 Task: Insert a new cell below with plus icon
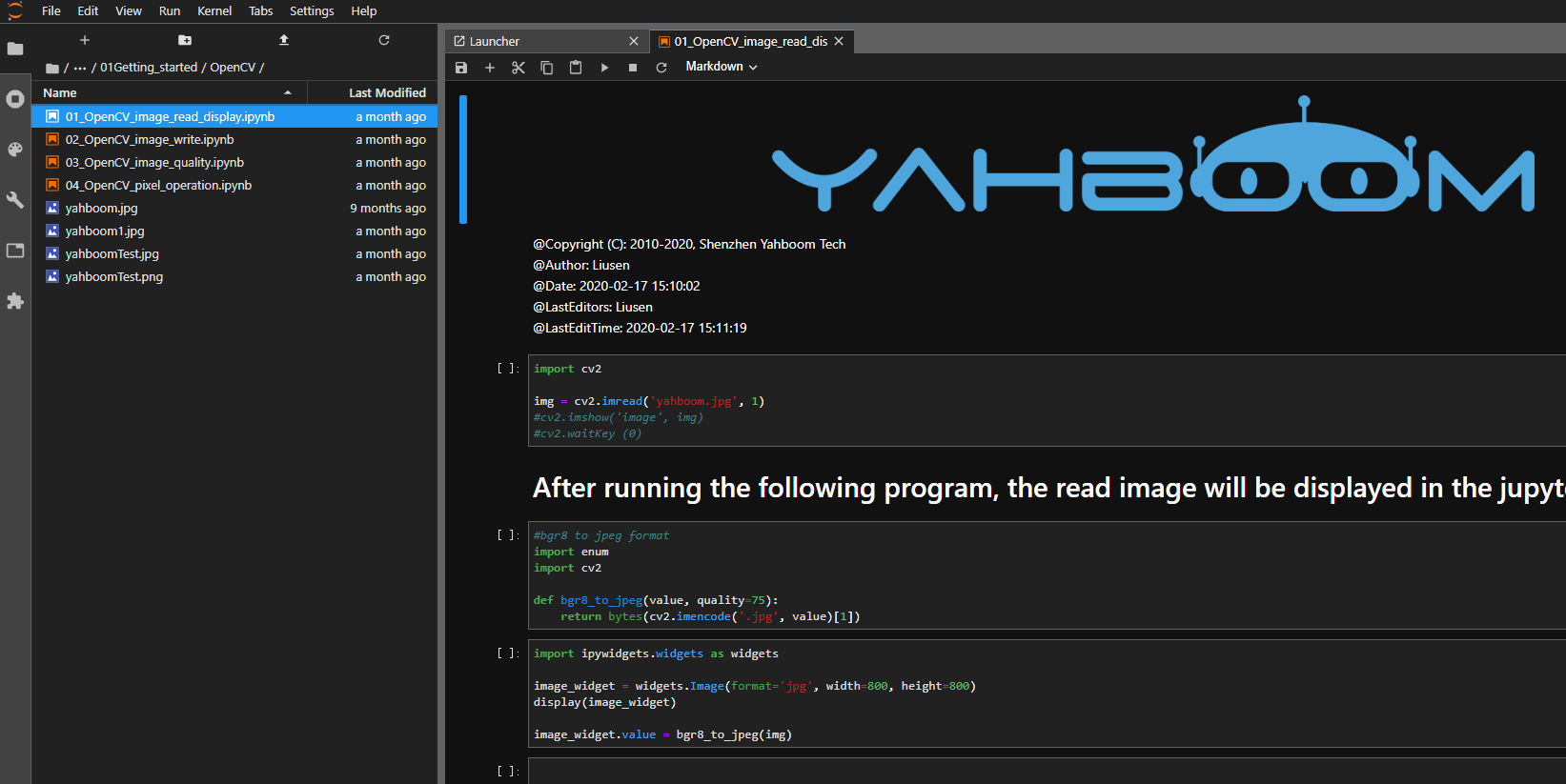[x=490, y=68]
